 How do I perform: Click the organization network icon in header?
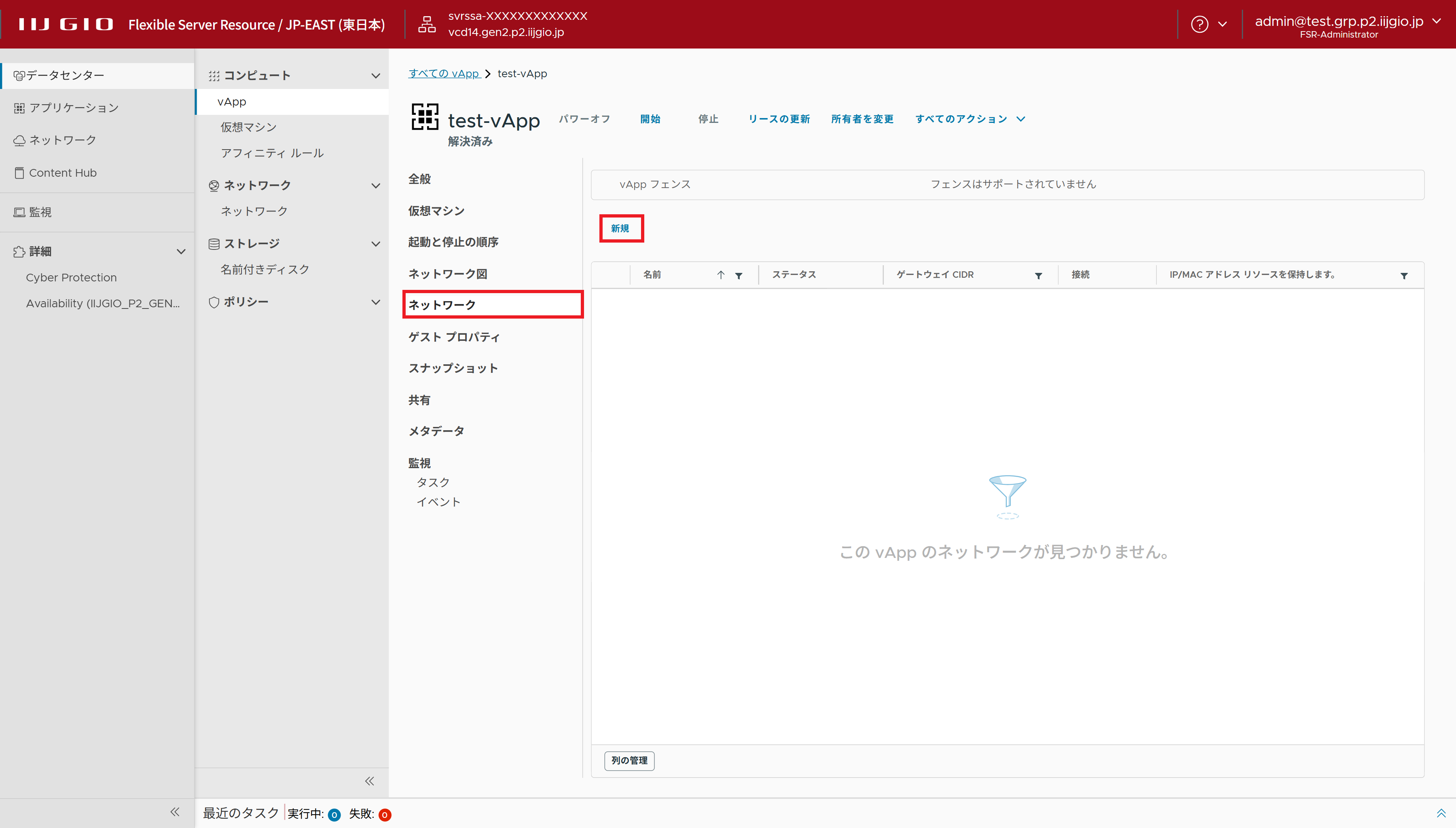coord(427,24)
